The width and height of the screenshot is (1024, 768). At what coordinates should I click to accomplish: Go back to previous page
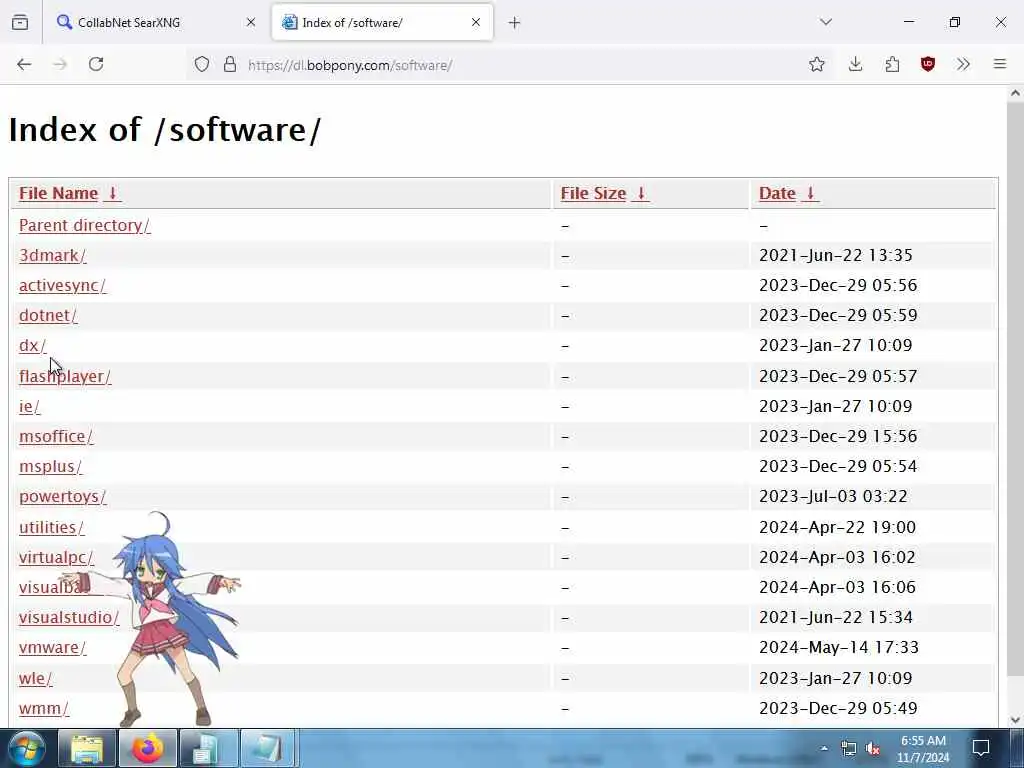tap(24, 64)
